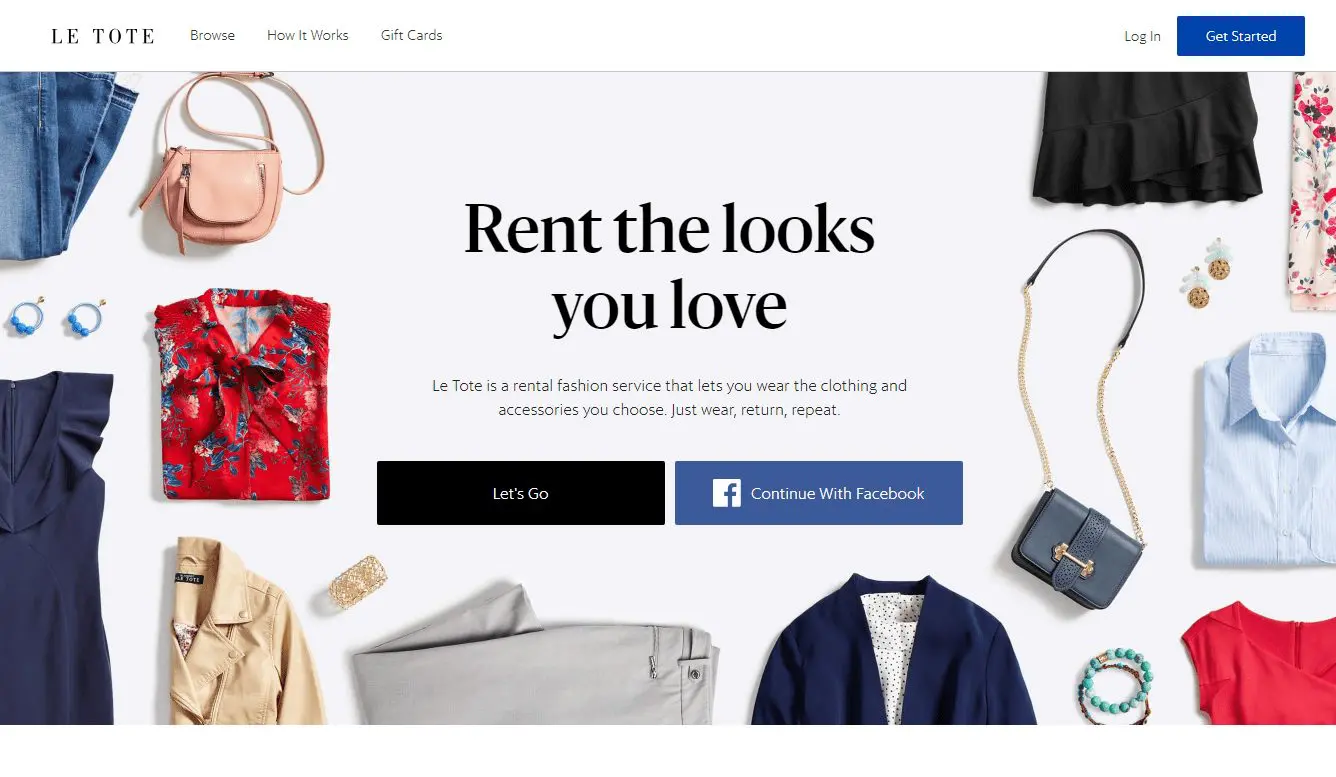This screenshot has width=1336, height=777.
Task: Click the turquoise beaded bracelets image
Action: coord(1115,684)
